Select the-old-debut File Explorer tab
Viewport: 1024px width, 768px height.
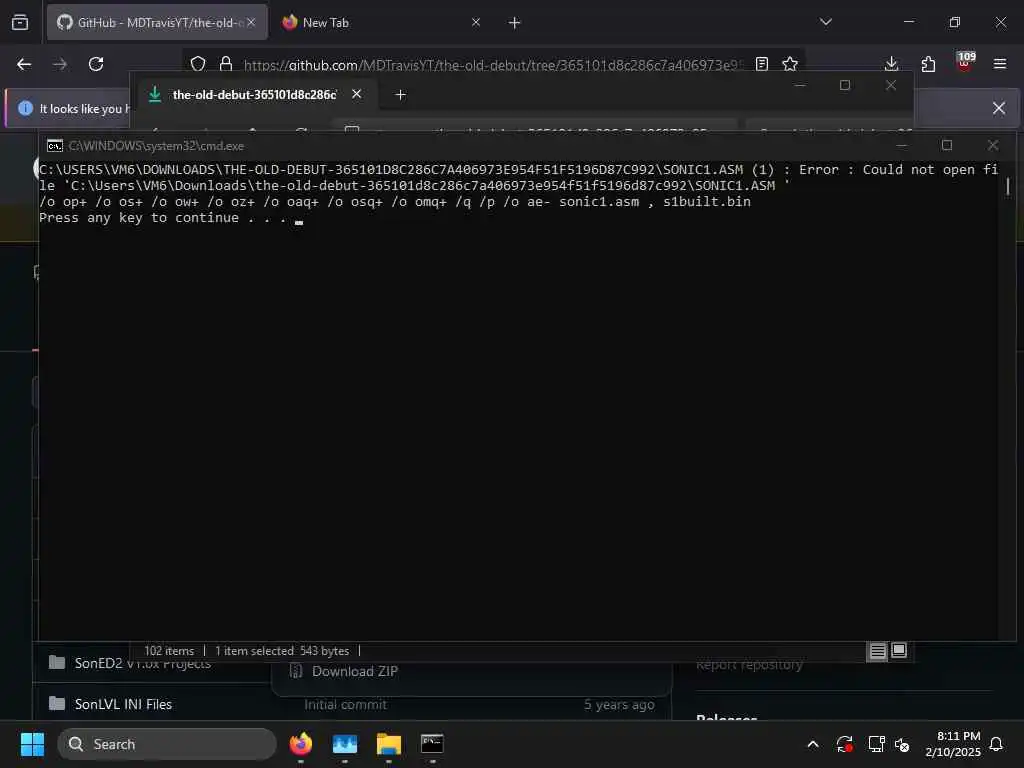(x=253, y=95)
